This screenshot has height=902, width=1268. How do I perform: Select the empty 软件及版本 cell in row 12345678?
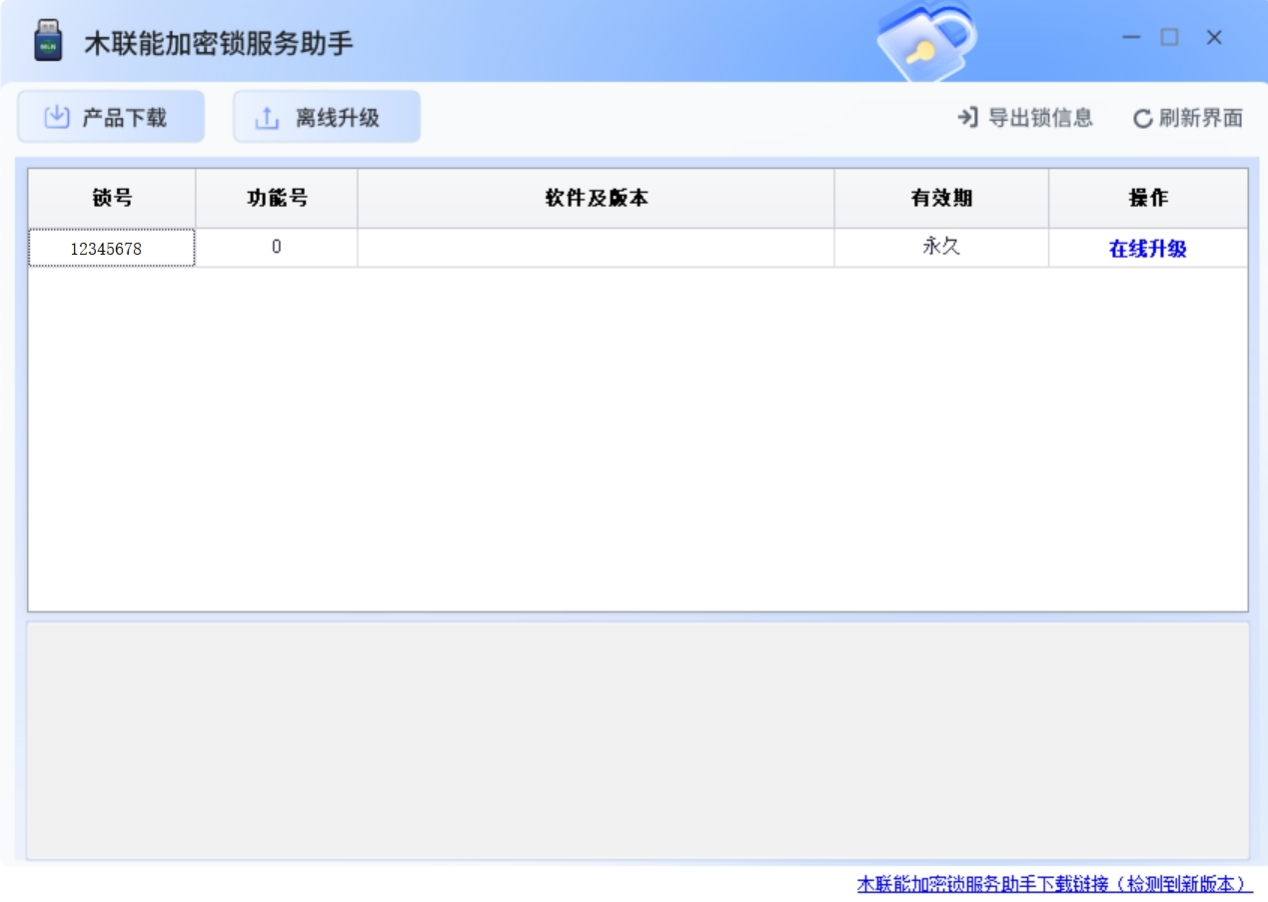pyautogui.click(x=596, y=248)
